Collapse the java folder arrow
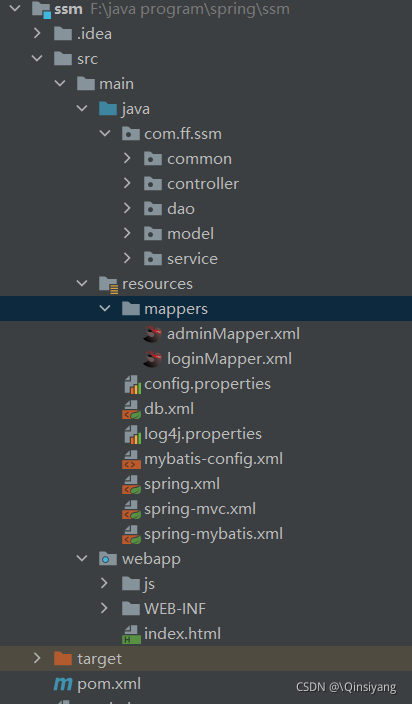This screenshot has width=412, height=704. click(82, 108)
